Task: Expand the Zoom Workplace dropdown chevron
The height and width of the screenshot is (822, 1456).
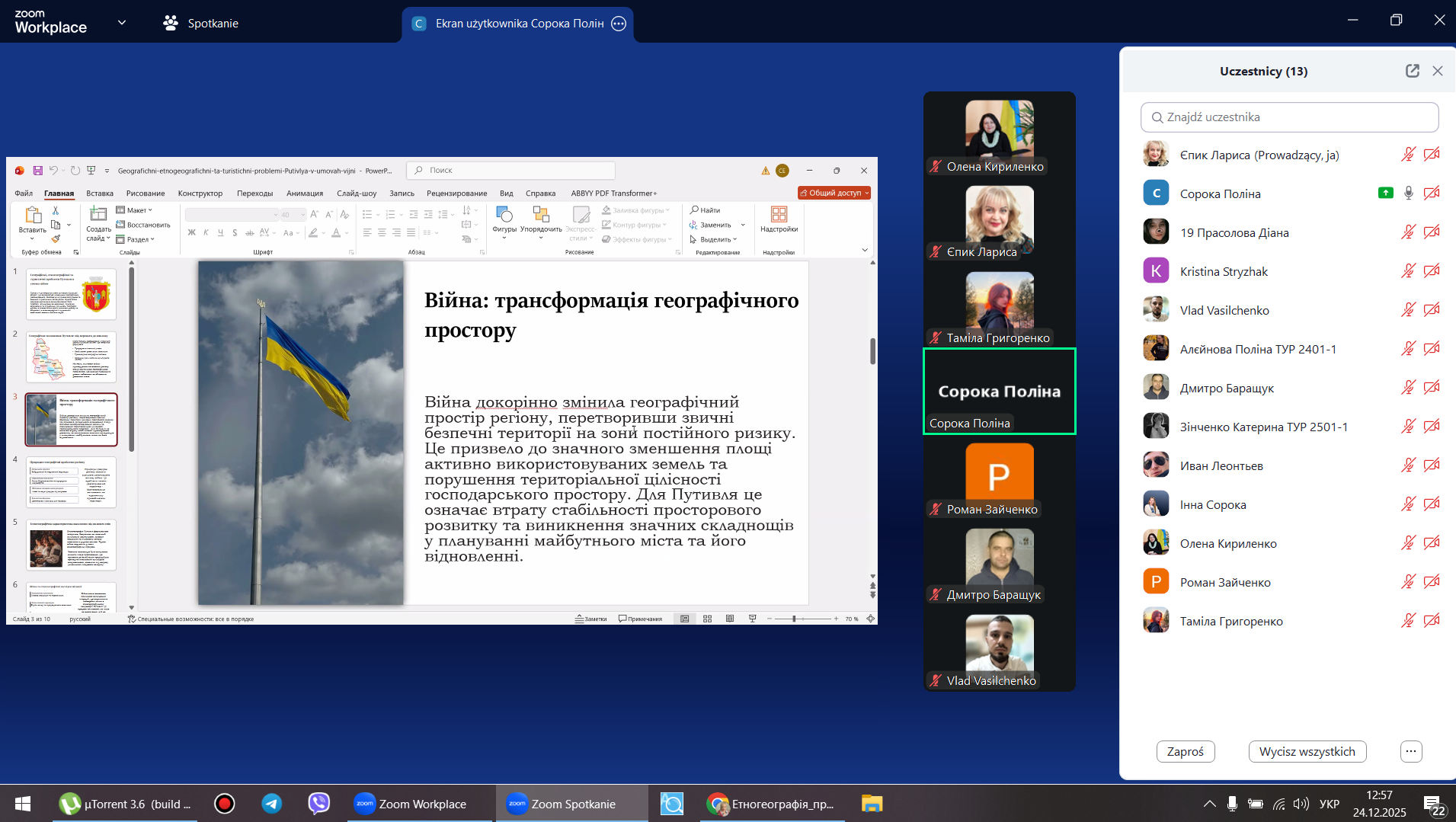Action: point(122,23)
